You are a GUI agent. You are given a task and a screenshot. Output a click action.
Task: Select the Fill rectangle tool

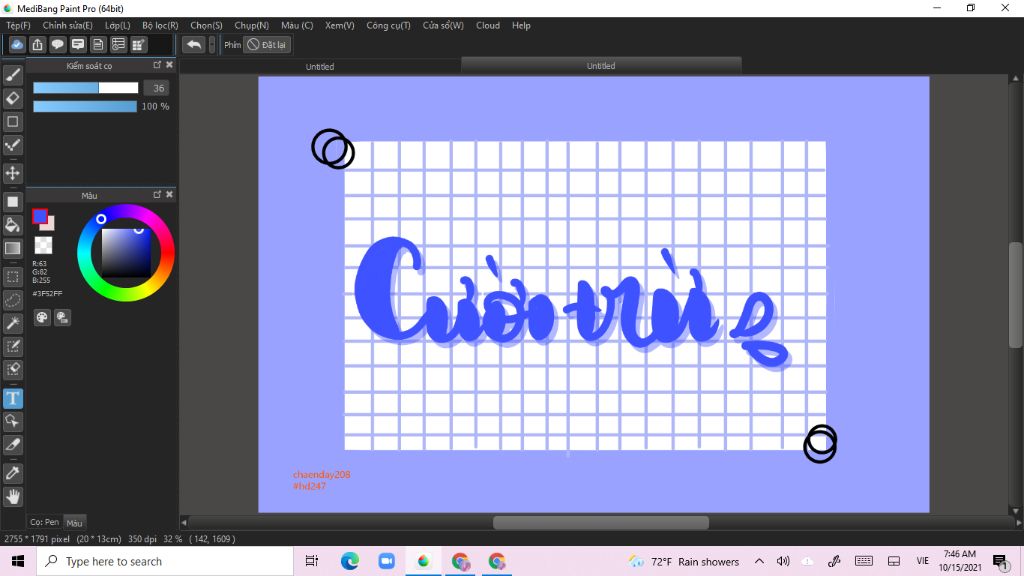[x=12, y=202]
